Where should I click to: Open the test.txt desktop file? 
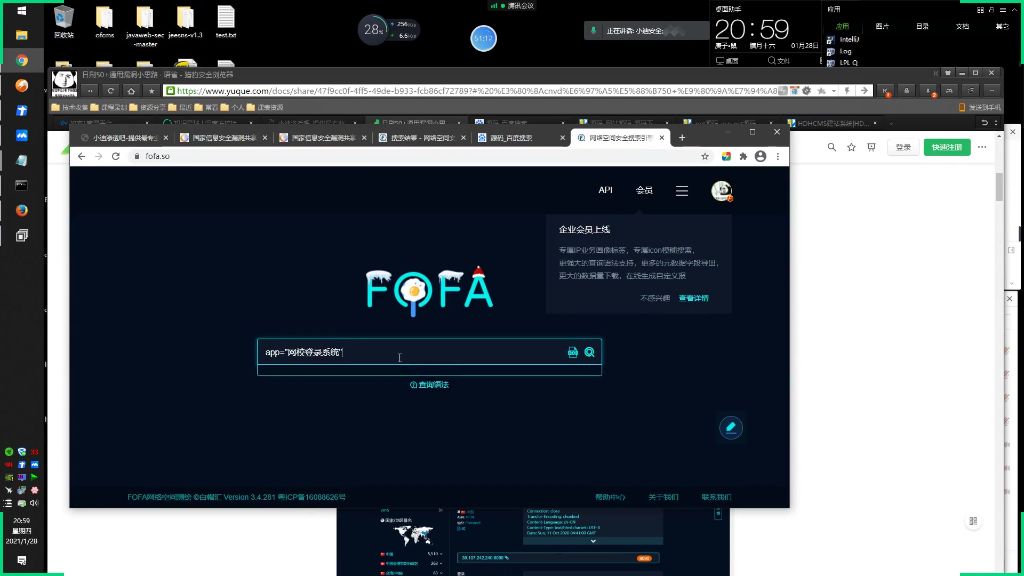226,22
